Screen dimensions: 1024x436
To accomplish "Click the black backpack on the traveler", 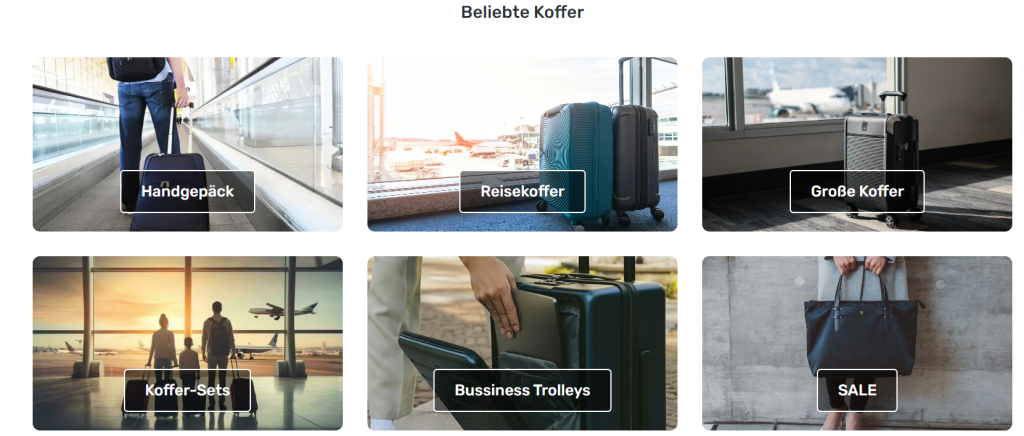I will click(136, 68).
